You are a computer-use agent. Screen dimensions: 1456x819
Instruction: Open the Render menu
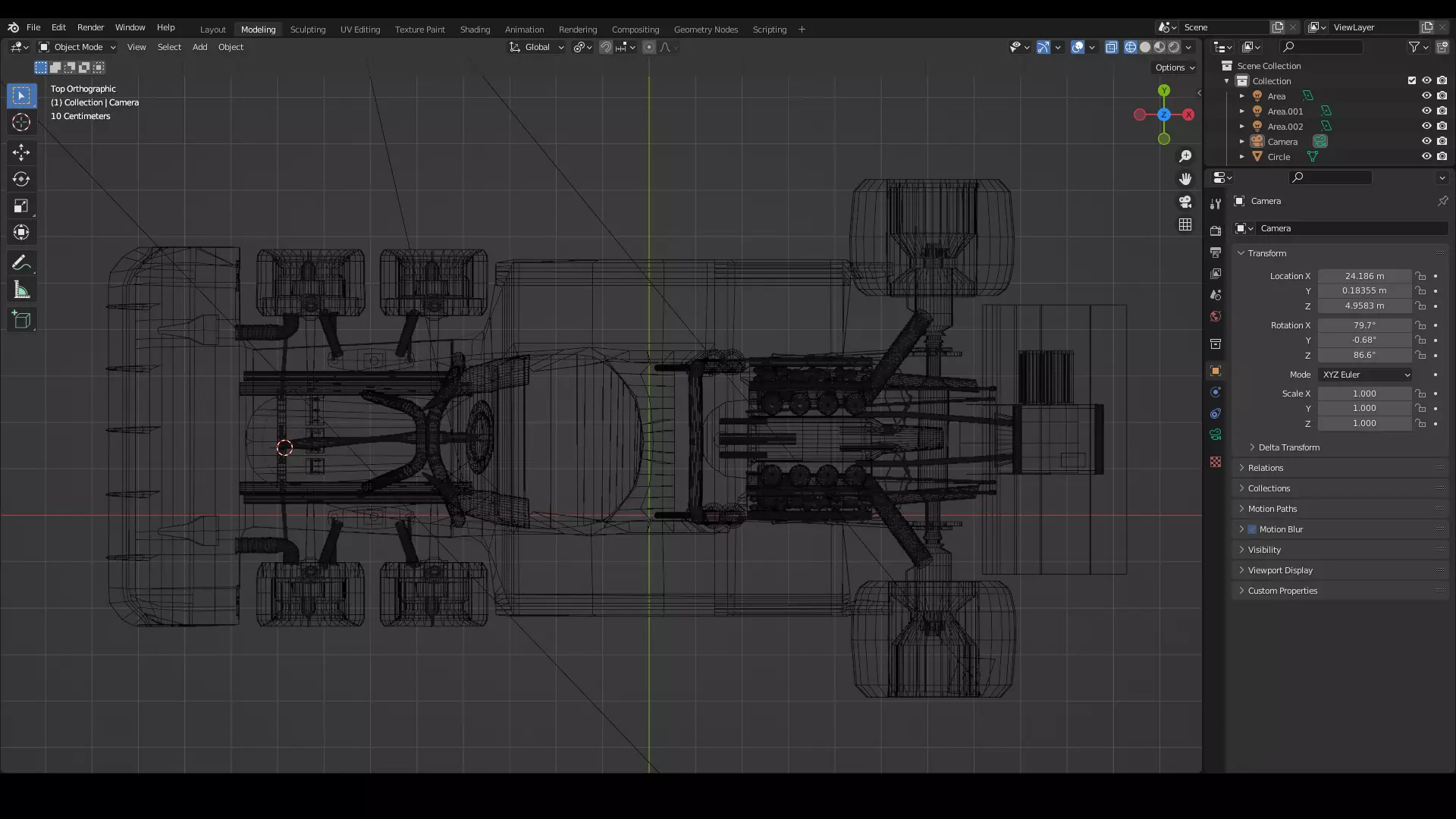[x=90, y=27]
